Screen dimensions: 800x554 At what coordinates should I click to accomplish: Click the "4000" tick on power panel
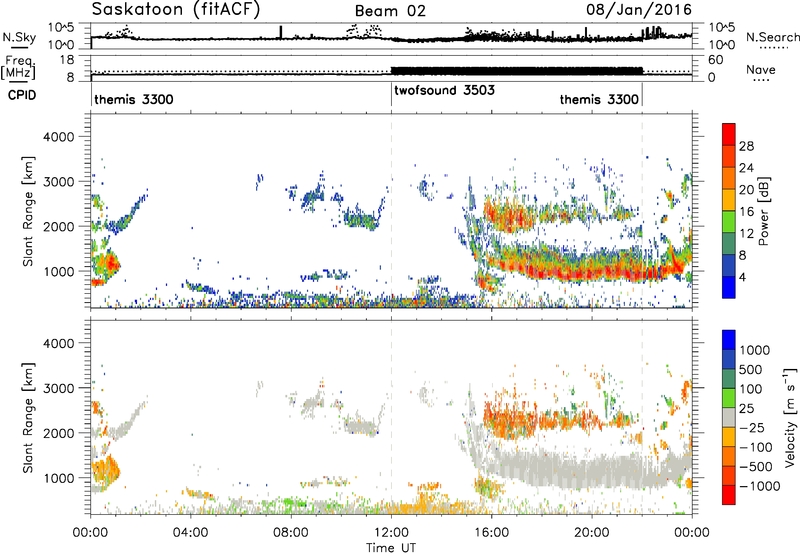coord(59,137)
